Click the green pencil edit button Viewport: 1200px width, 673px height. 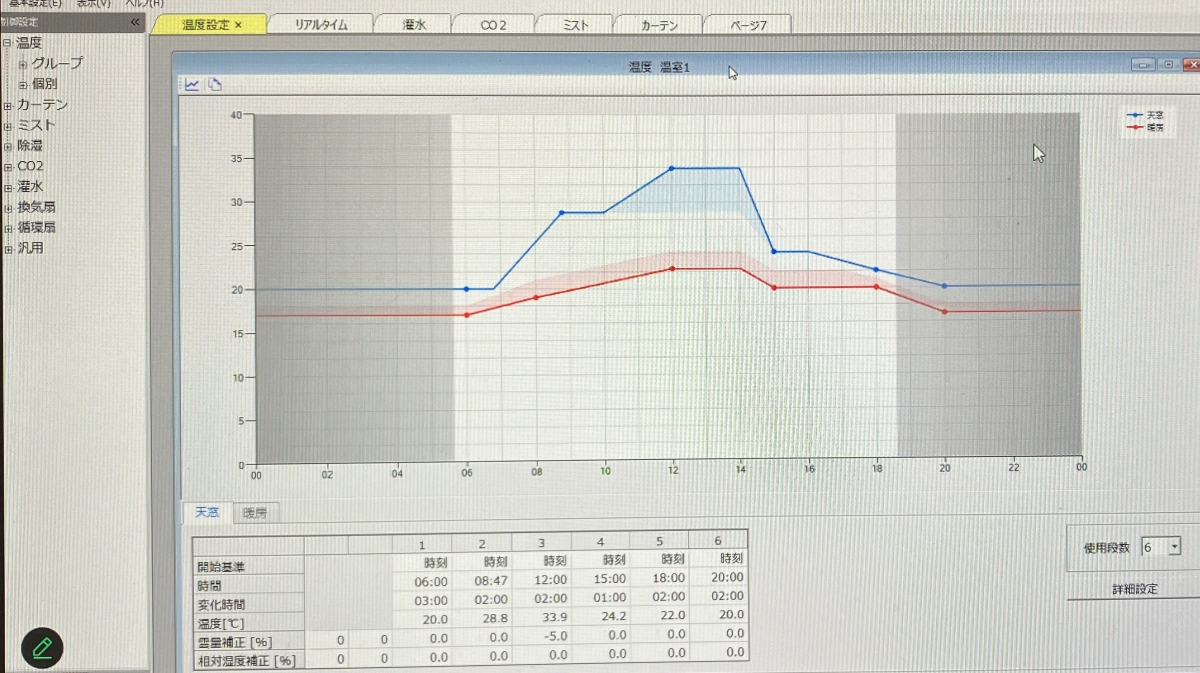click(42, 648)
